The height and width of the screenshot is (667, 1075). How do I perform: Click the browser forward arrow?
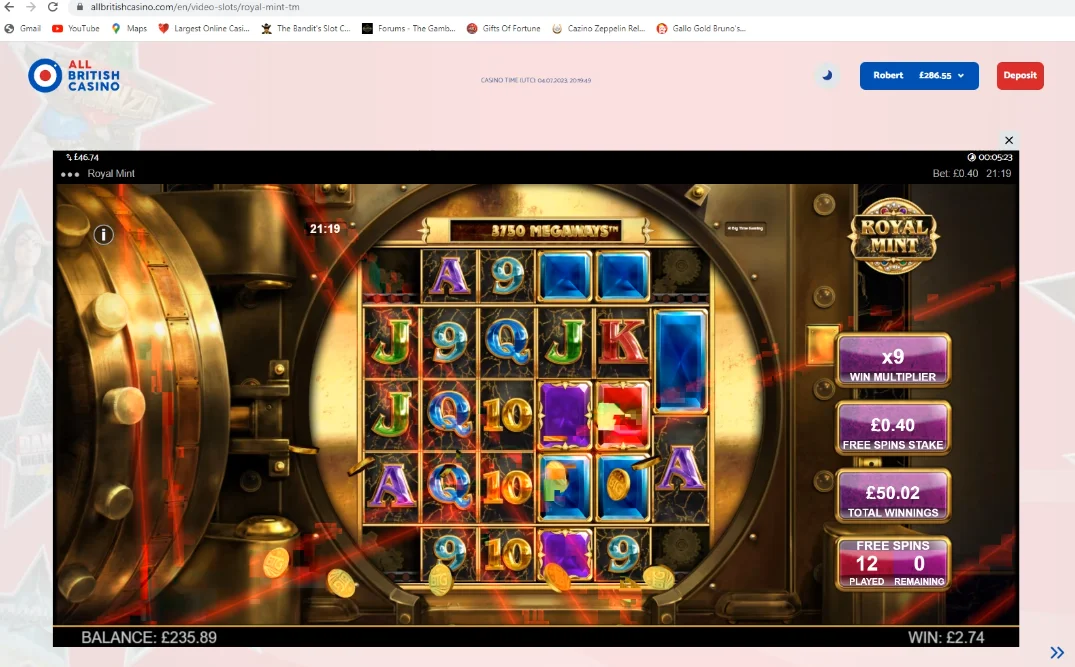(31, 7)
